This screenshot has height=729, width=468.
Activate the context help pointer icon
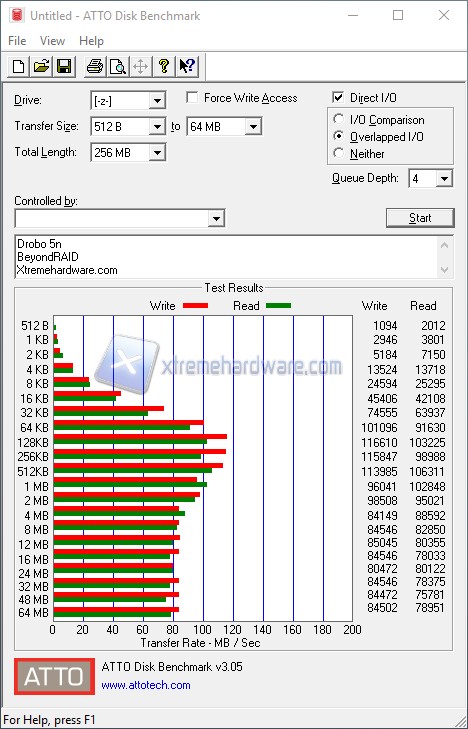pyautogui.click(x=187, y=66)
